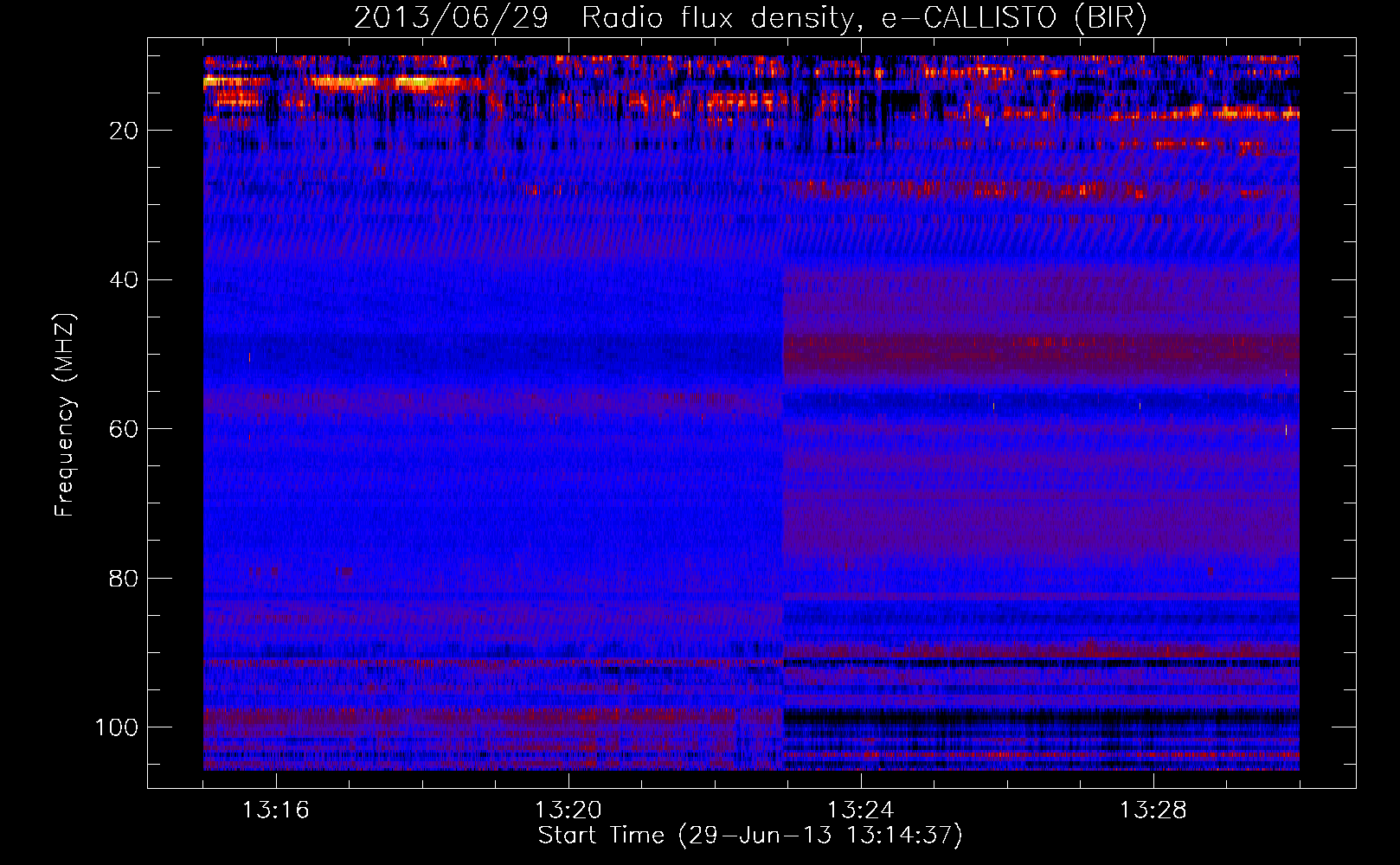The image size is (1400, 865).
Task: Click the 'Frequency (MHZ)' axis label
Action: point(65,415)
